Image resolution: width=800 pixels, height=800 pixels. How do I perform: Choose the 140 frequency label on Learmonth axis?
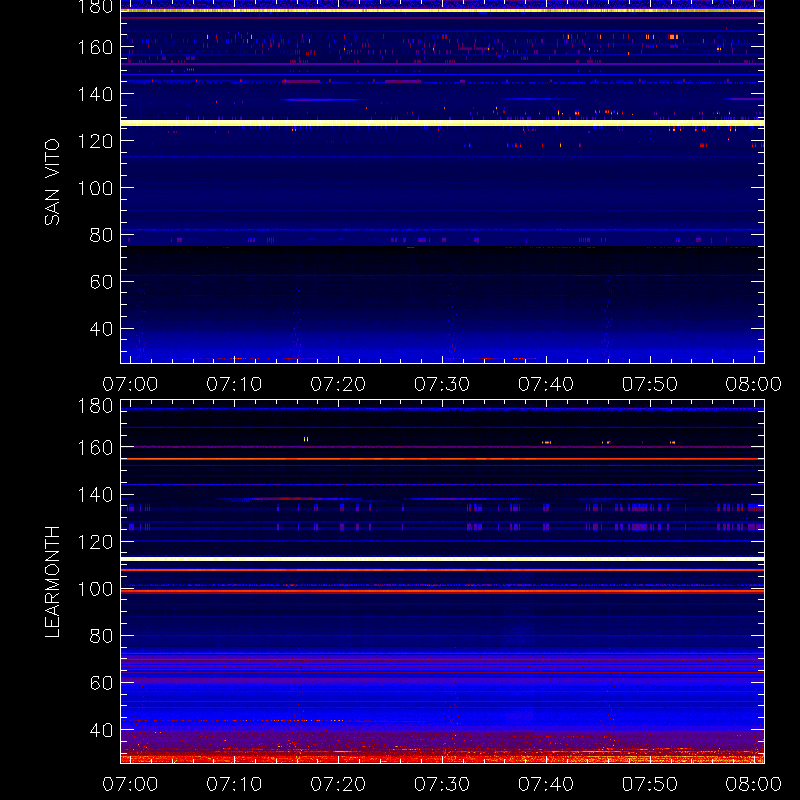point(95,494)
